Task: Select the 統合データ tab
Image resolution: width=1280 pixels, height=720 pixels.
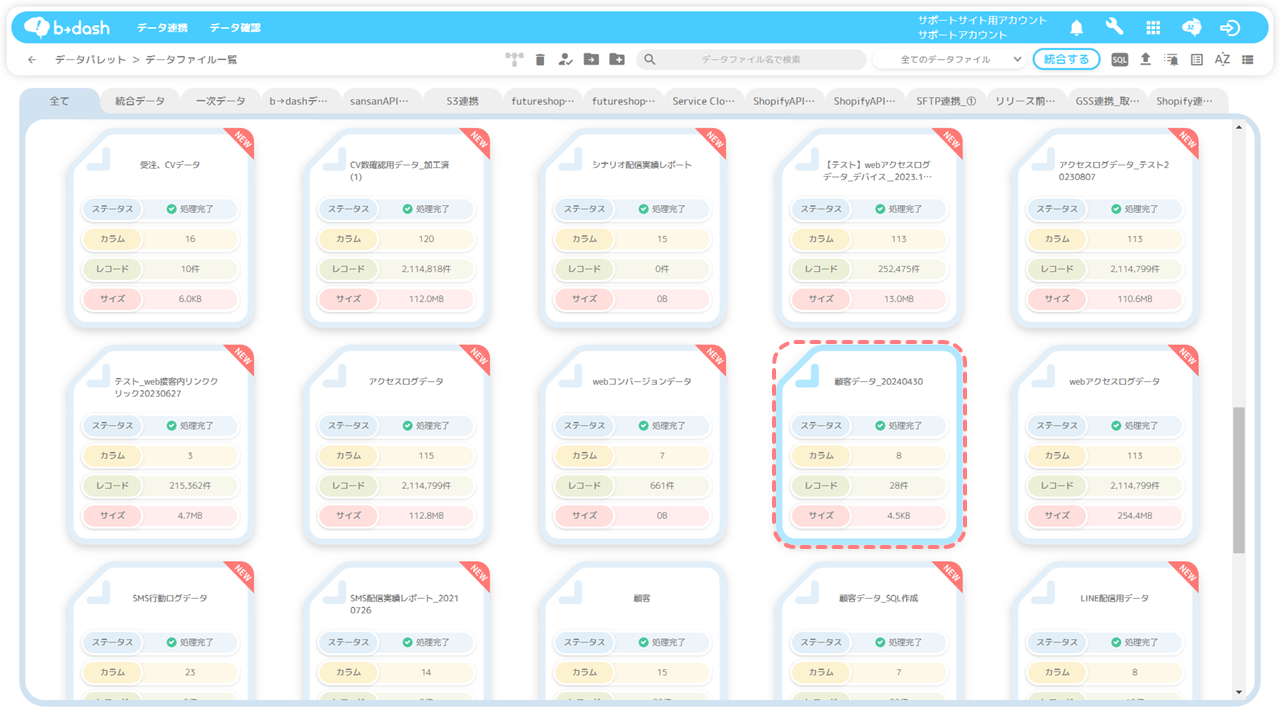Action: [140, 101]
